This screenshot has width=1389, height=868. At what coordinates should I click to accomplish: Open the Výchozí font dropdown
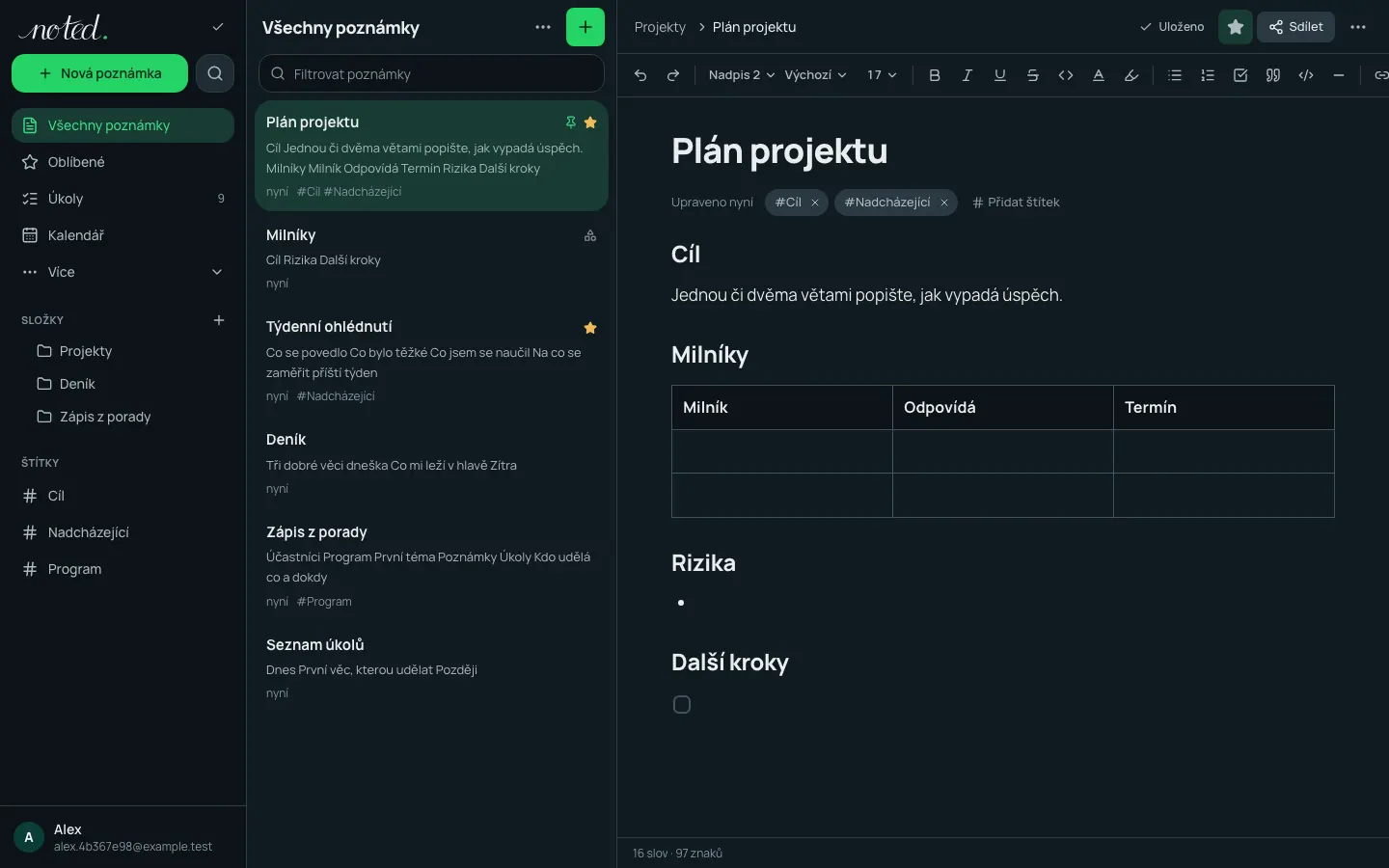pyautogui.click(x=815, y=75)
